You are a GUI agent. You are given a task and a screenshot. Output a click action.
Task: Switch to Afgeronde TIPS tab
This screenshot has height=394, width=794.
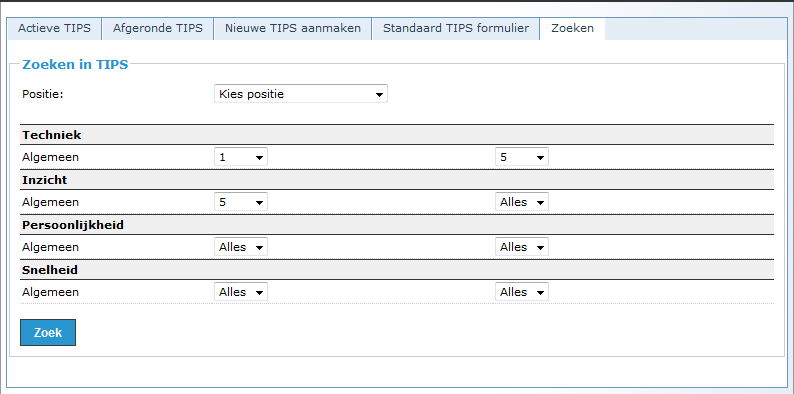(157, 28)
